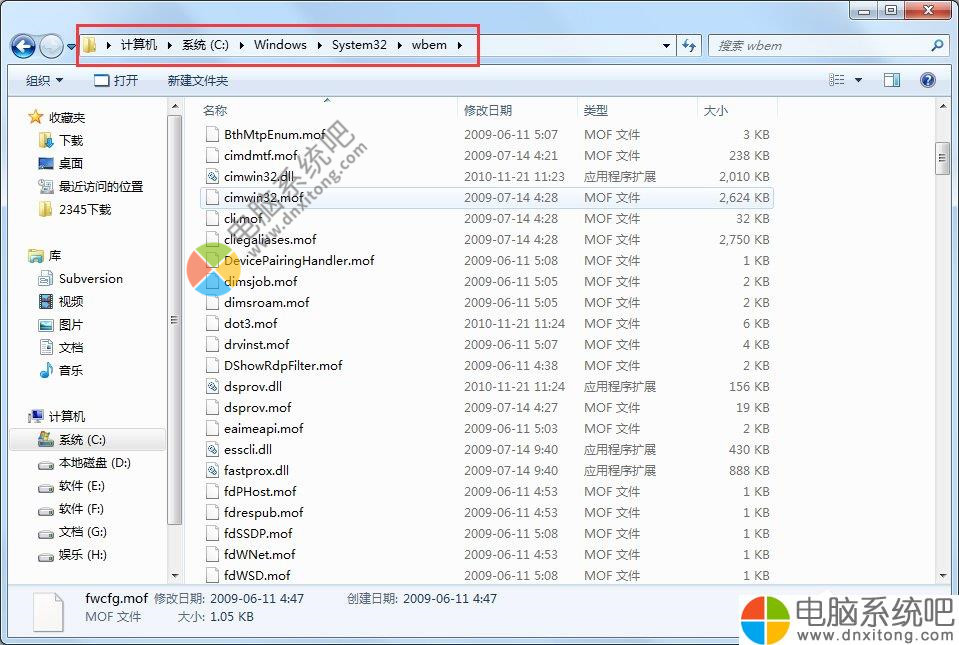Sort by 修改日期 column header
959x645 pixels.
tap(487, 111)
